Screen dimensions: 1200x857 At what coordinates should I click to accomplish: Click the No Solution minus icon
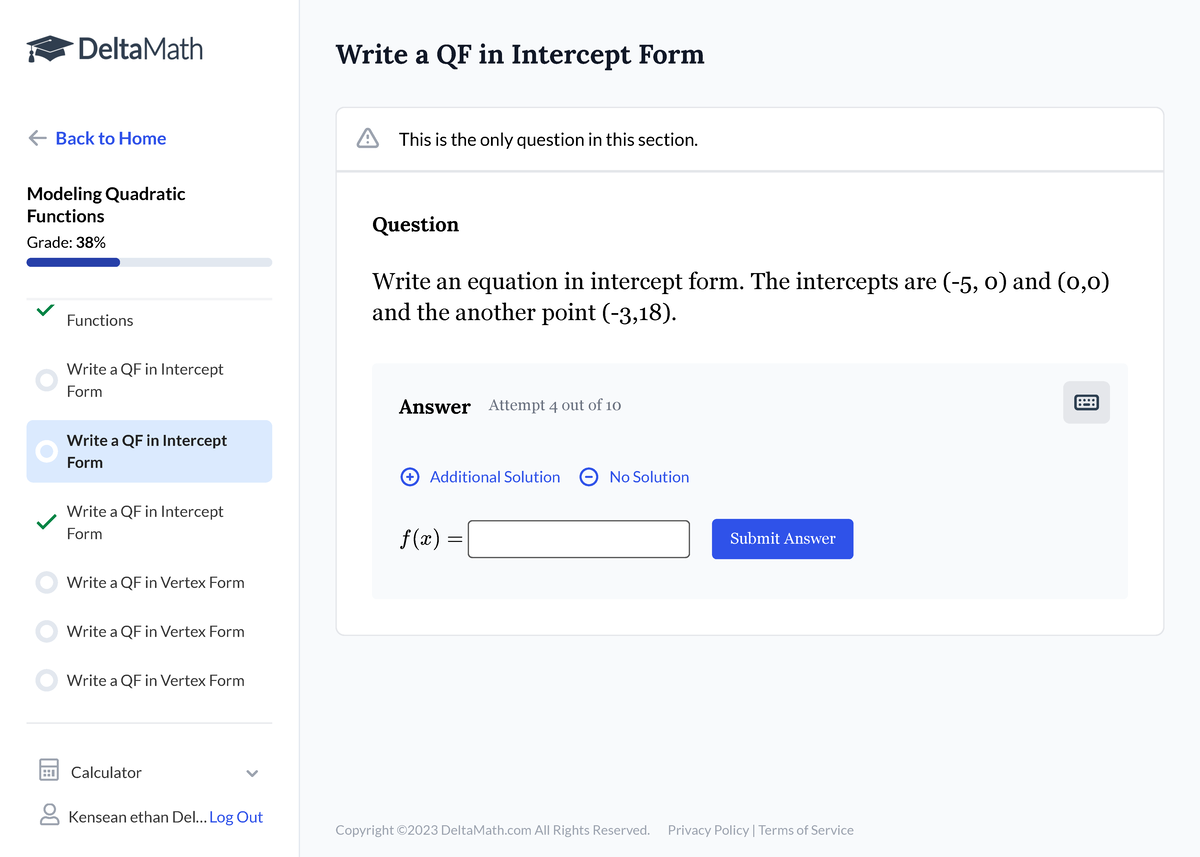pyautogui.click(x=589, y=477)
